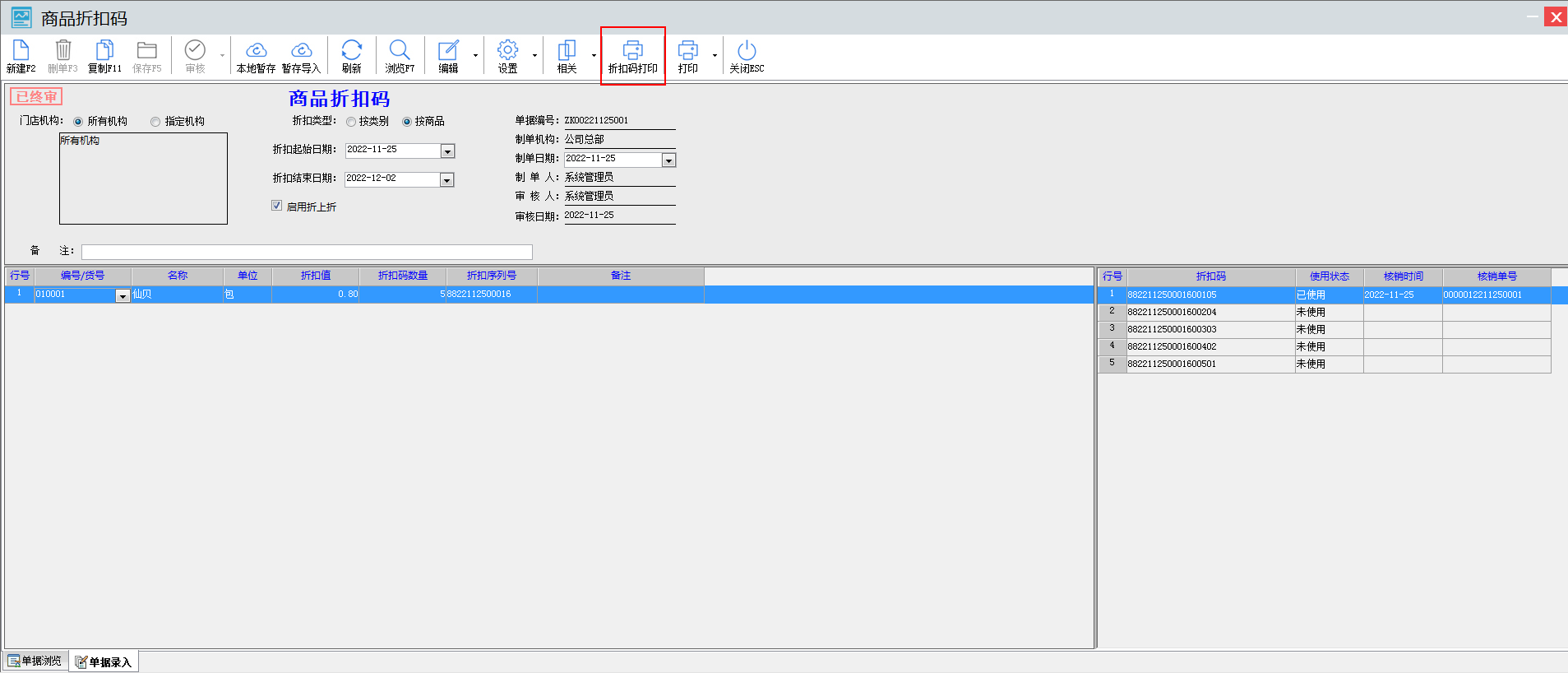Switch to the 单据录入 tab
This screenshot has height=673, width=1568.
(x=104, y=662)
